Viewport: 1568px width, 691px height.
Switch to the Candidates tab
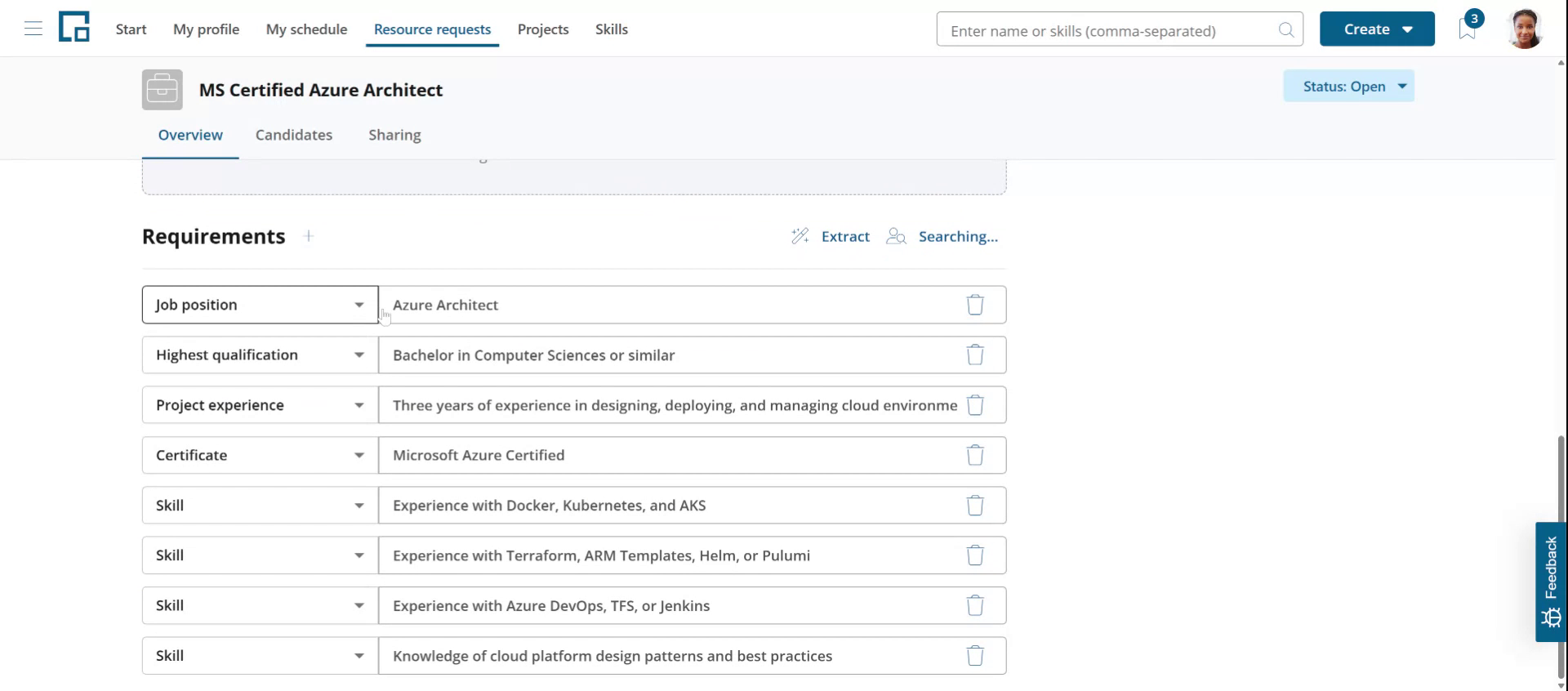click(x=294, y=135)
